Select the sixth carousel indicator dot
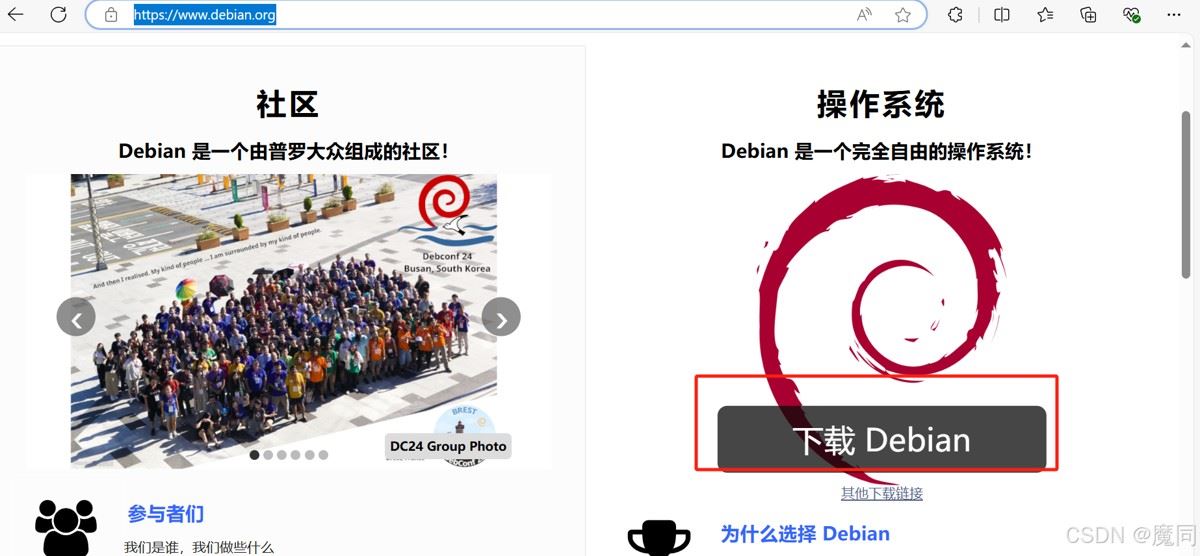Image resolution: width=1200 pixels, height=556 pixels. (x=323, y=455)
